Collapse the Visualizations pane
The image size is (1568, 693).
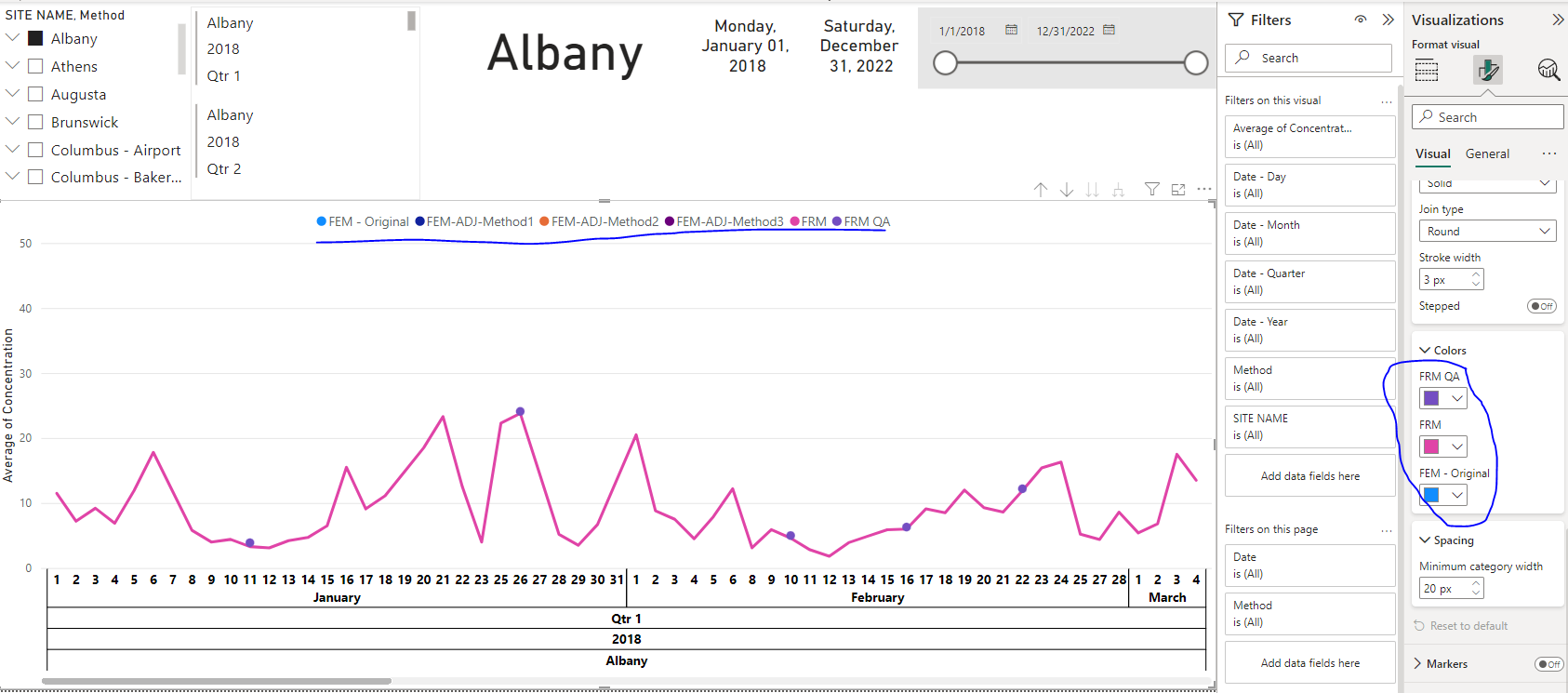1558,20
